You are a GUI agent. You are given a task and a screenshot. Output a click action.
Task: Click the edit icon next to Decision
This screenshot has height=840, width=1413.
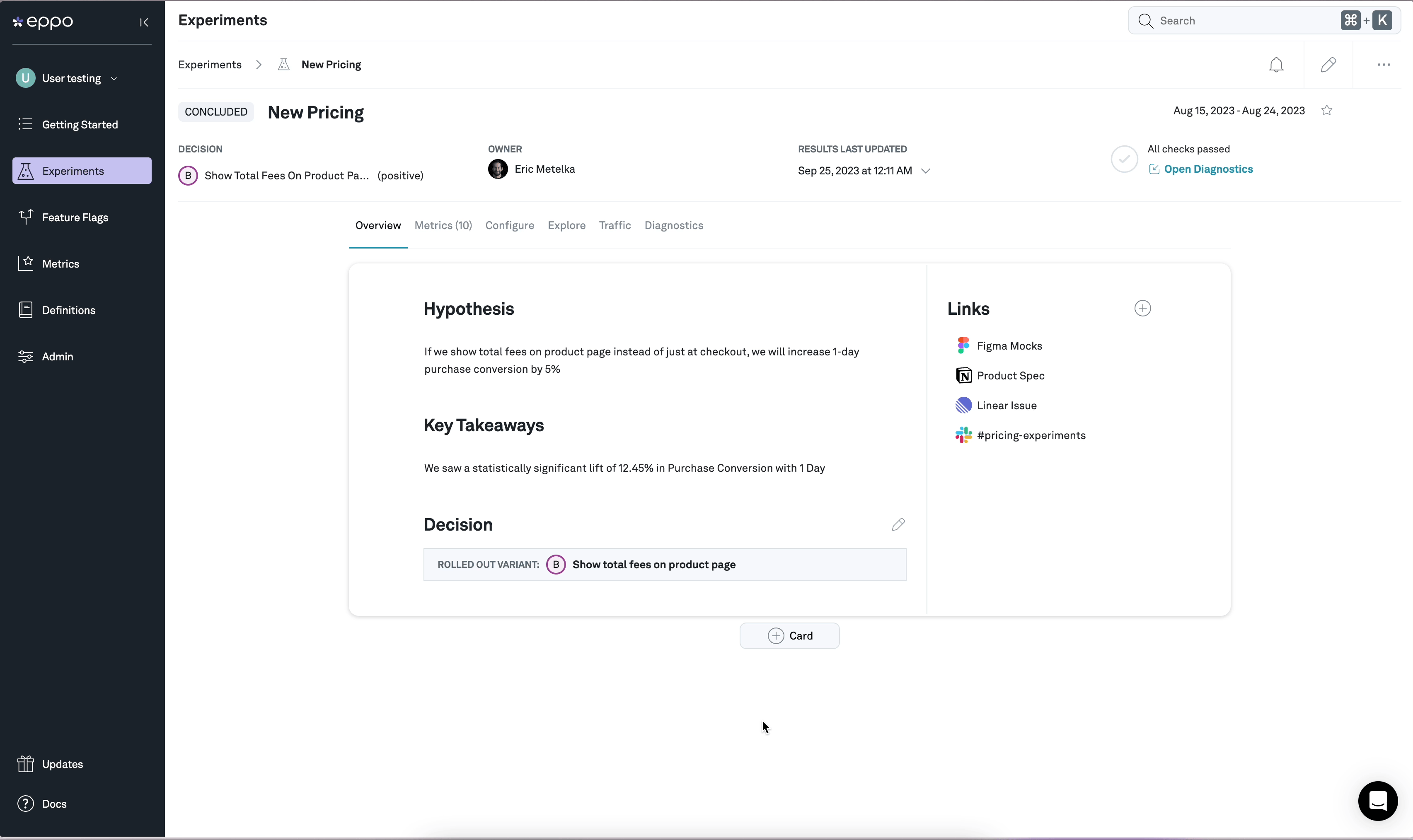click(898, 524)
